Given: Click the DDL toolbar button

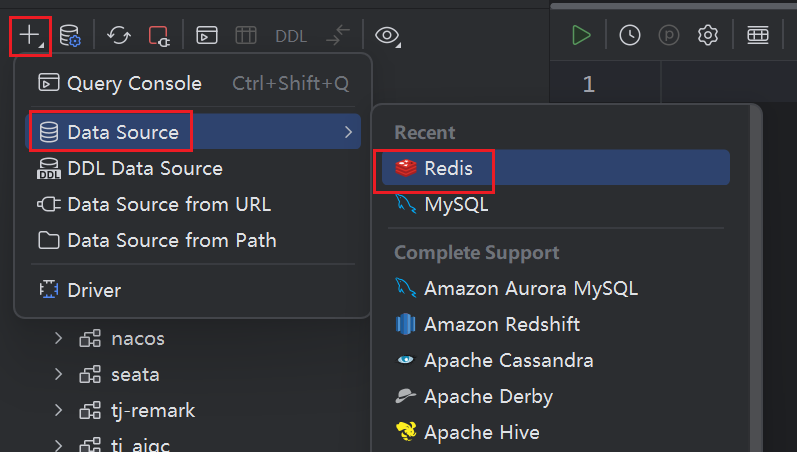Looking at the screenshot, I should click(x=291, y=36).
